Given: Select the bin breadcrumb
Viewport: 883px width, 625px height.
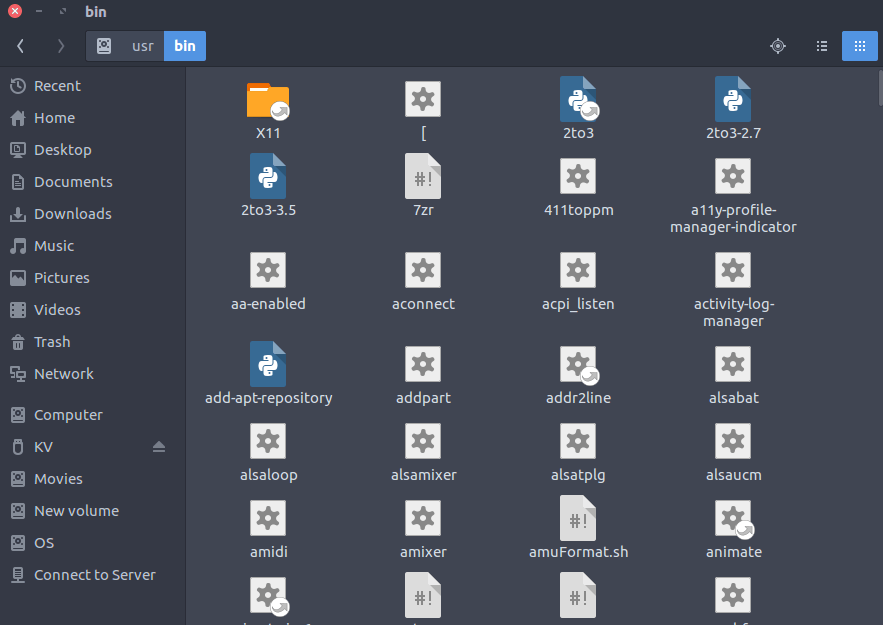Looking at the screenshot, I should [184, 46].
